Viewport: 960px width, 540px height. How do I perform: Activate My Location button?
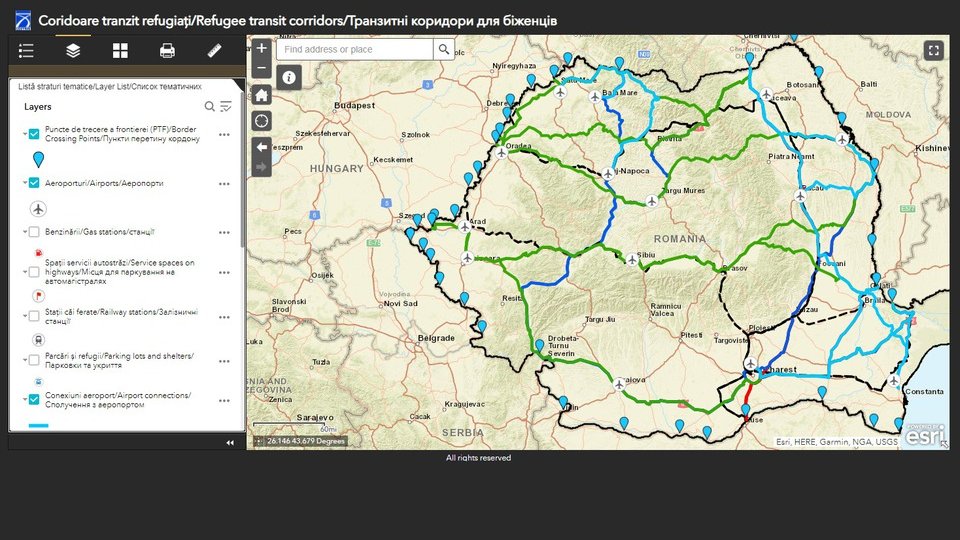(261, 121)
